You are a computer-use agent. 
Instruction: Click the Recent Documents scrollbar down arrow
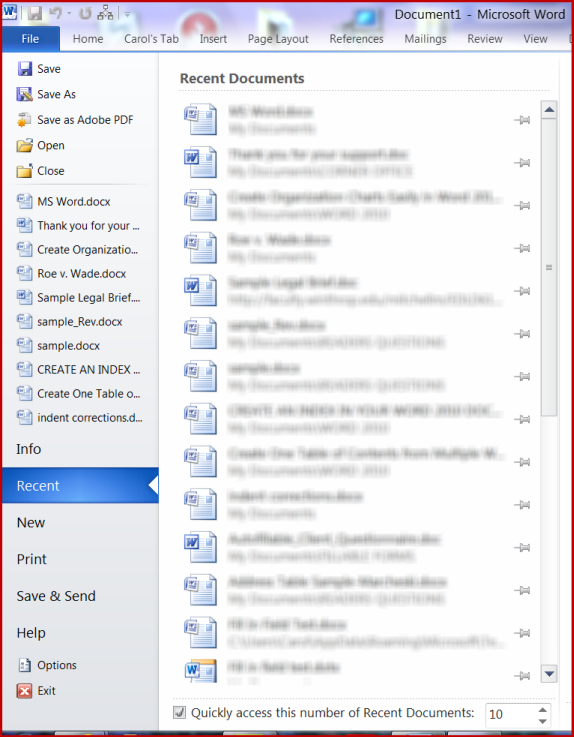click(549, 674)
